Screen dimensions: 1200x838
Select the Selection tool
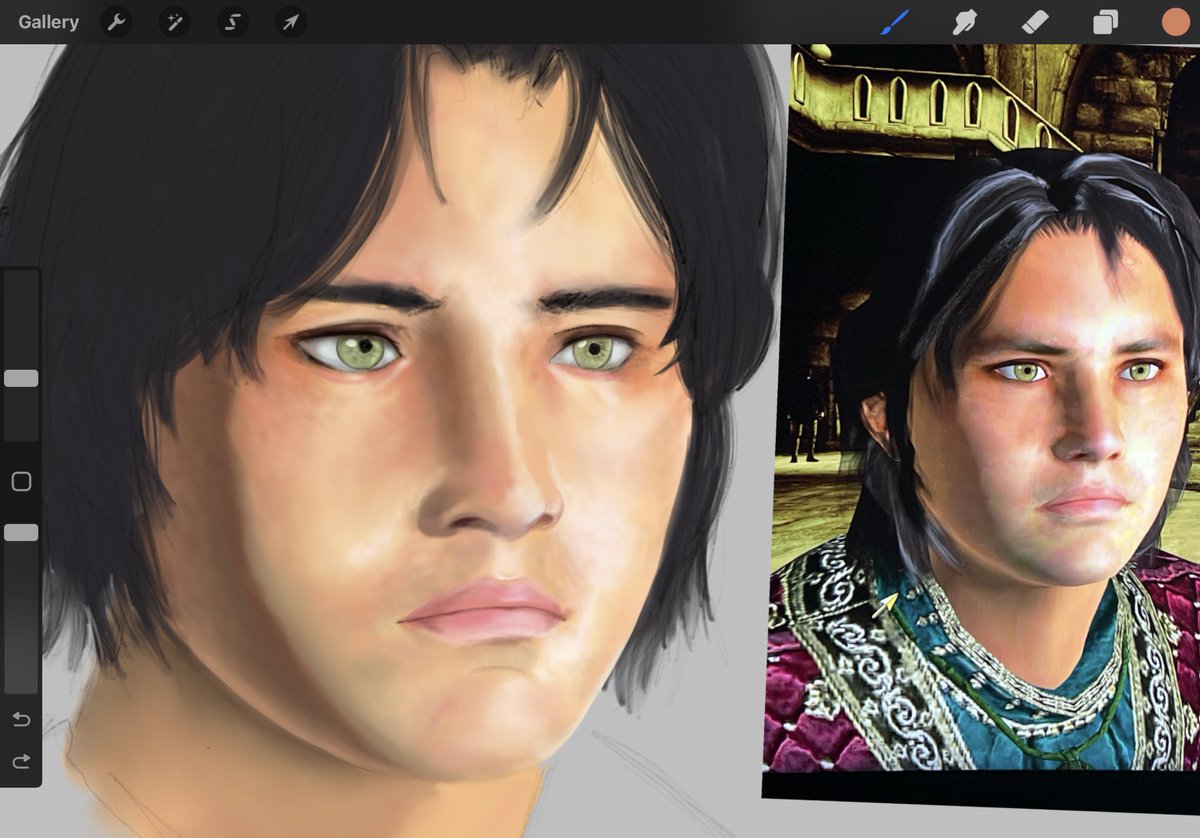point(233,22)
